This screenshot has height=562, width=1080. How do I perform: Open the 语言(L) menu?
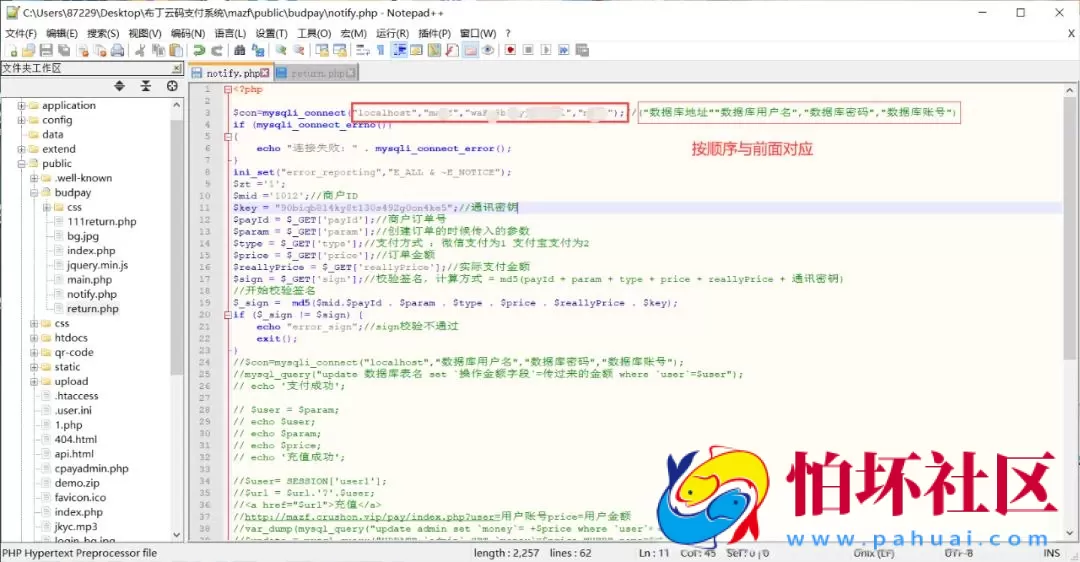(230, 33)
